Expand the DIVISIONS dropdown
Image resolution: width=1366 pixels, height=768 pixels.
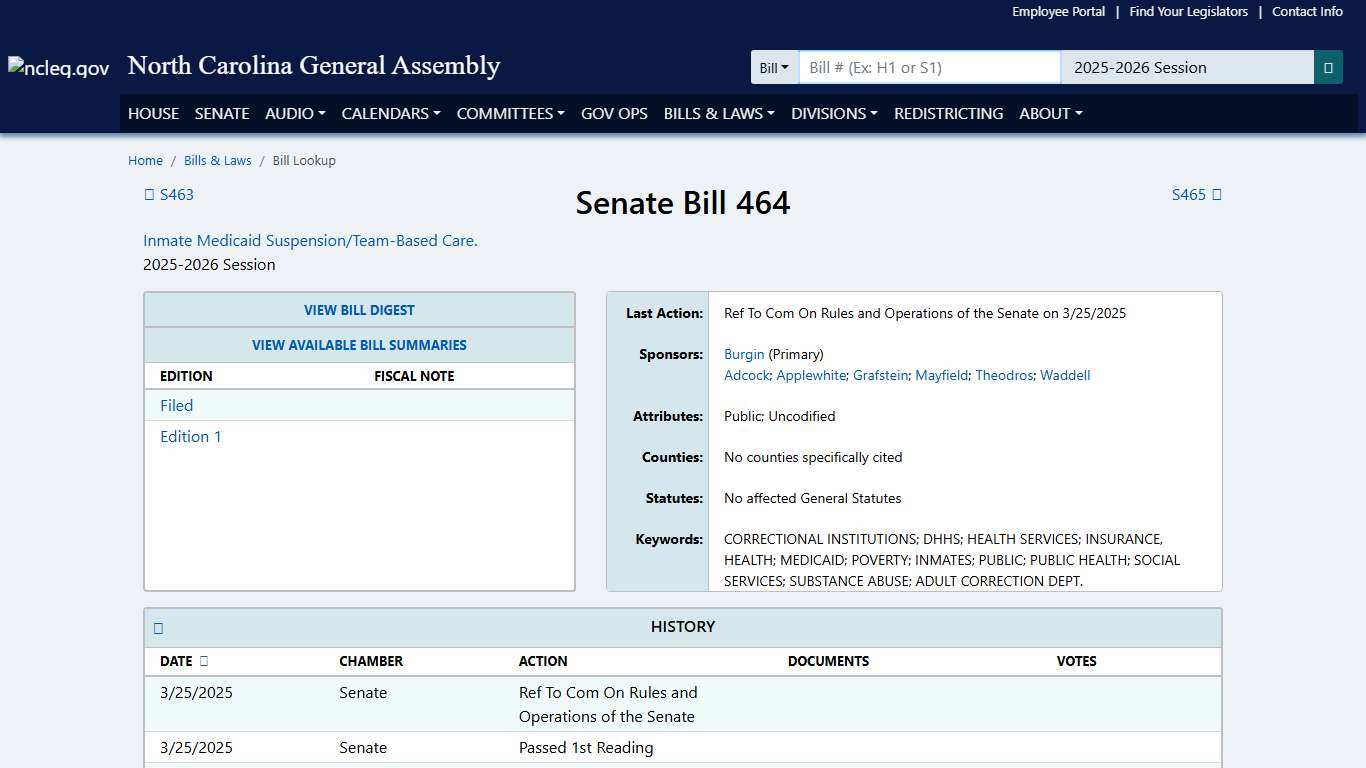(x=834, y=113)
